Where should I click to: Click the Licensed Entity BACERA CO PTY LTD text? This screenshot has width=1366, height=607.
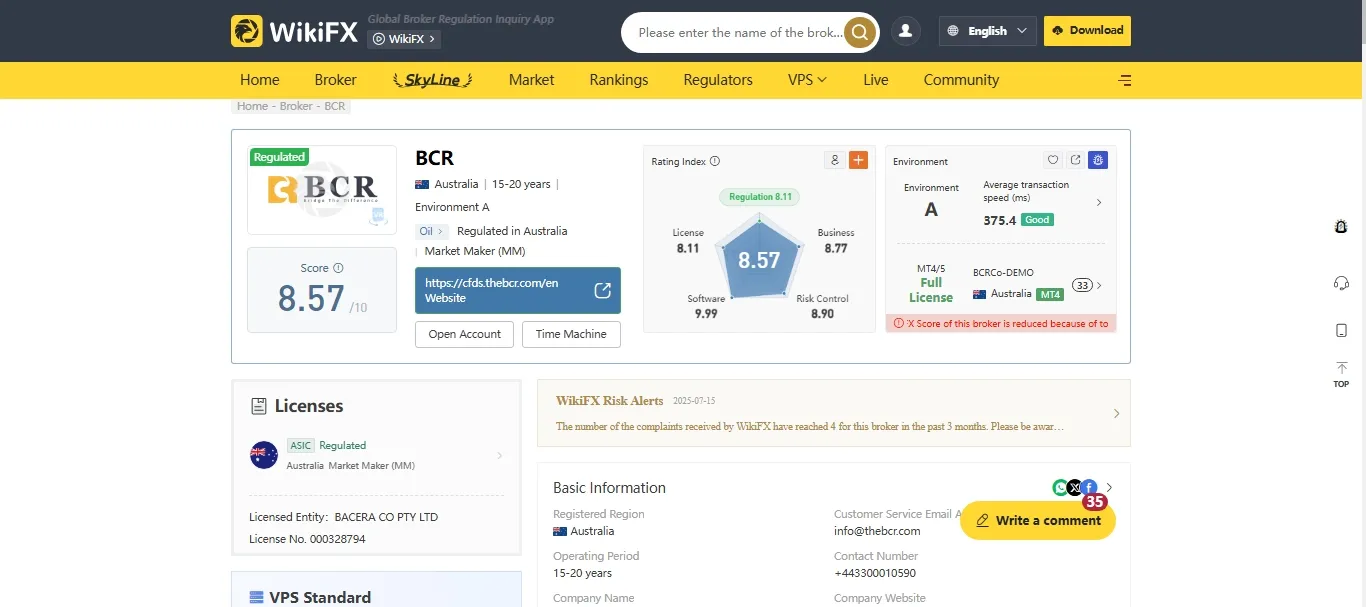point(344,517)
